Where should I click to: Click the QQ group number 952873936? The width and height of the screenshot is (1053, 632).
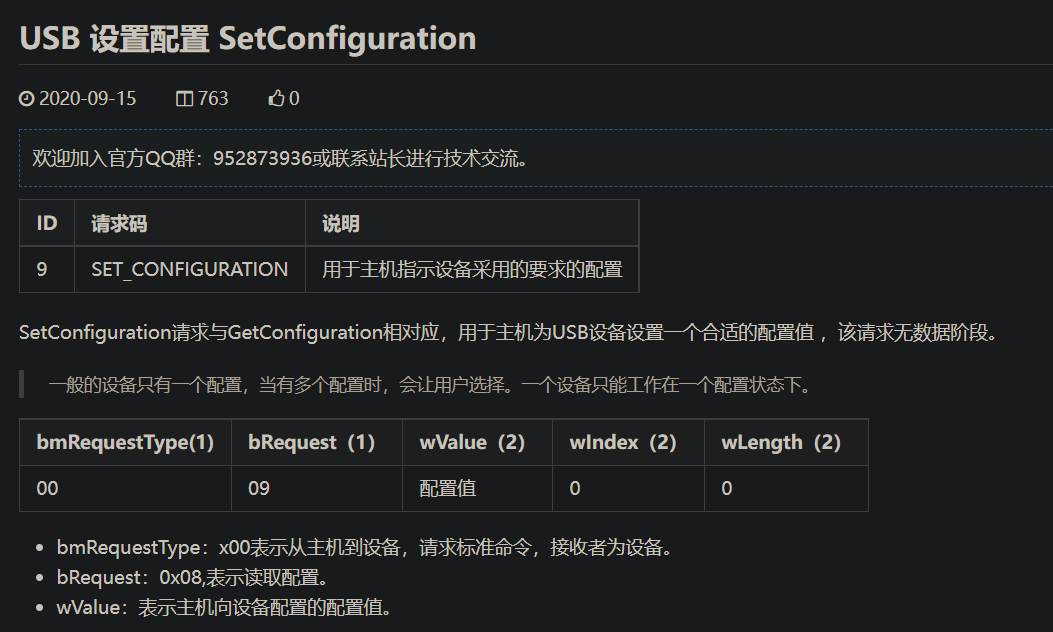point(263,158)
